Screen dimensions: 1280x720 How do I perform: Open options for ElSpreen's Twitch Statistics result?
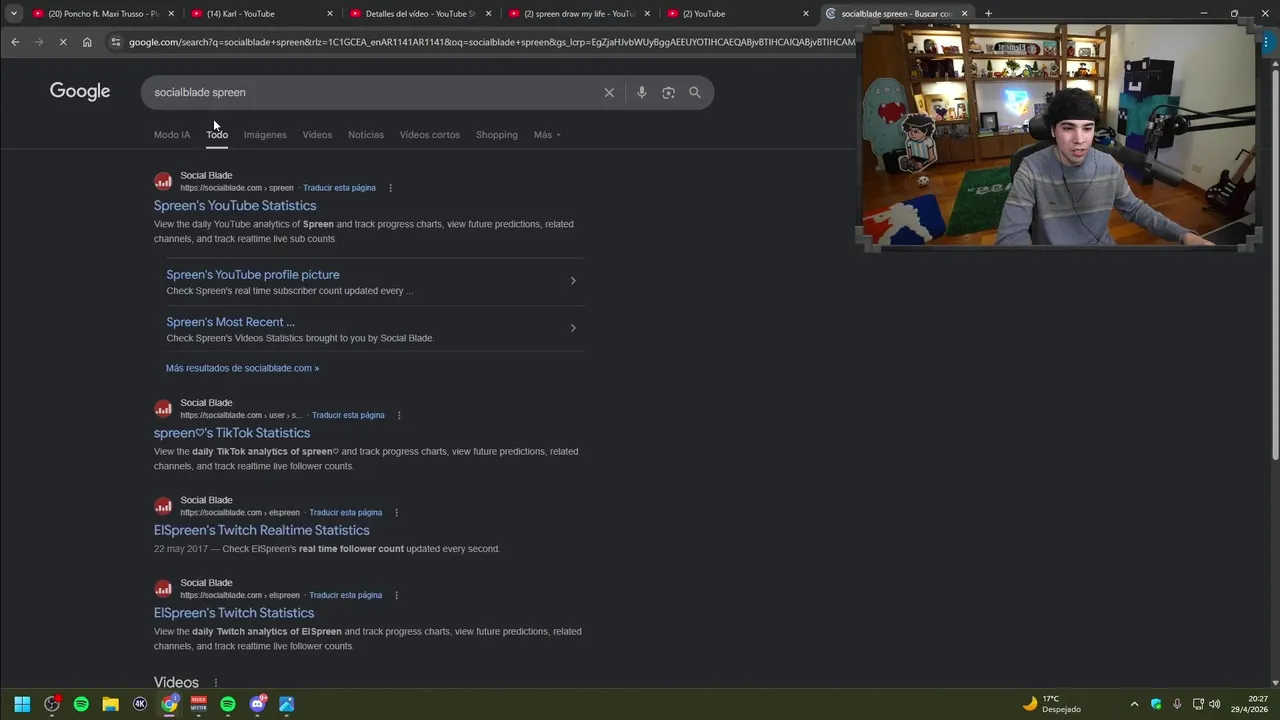(396, 595)
